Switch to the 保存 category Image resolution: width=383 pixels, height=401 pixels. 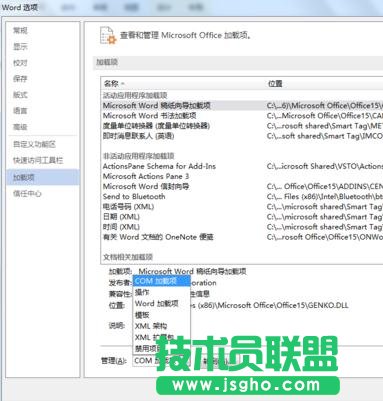point(20,79)
